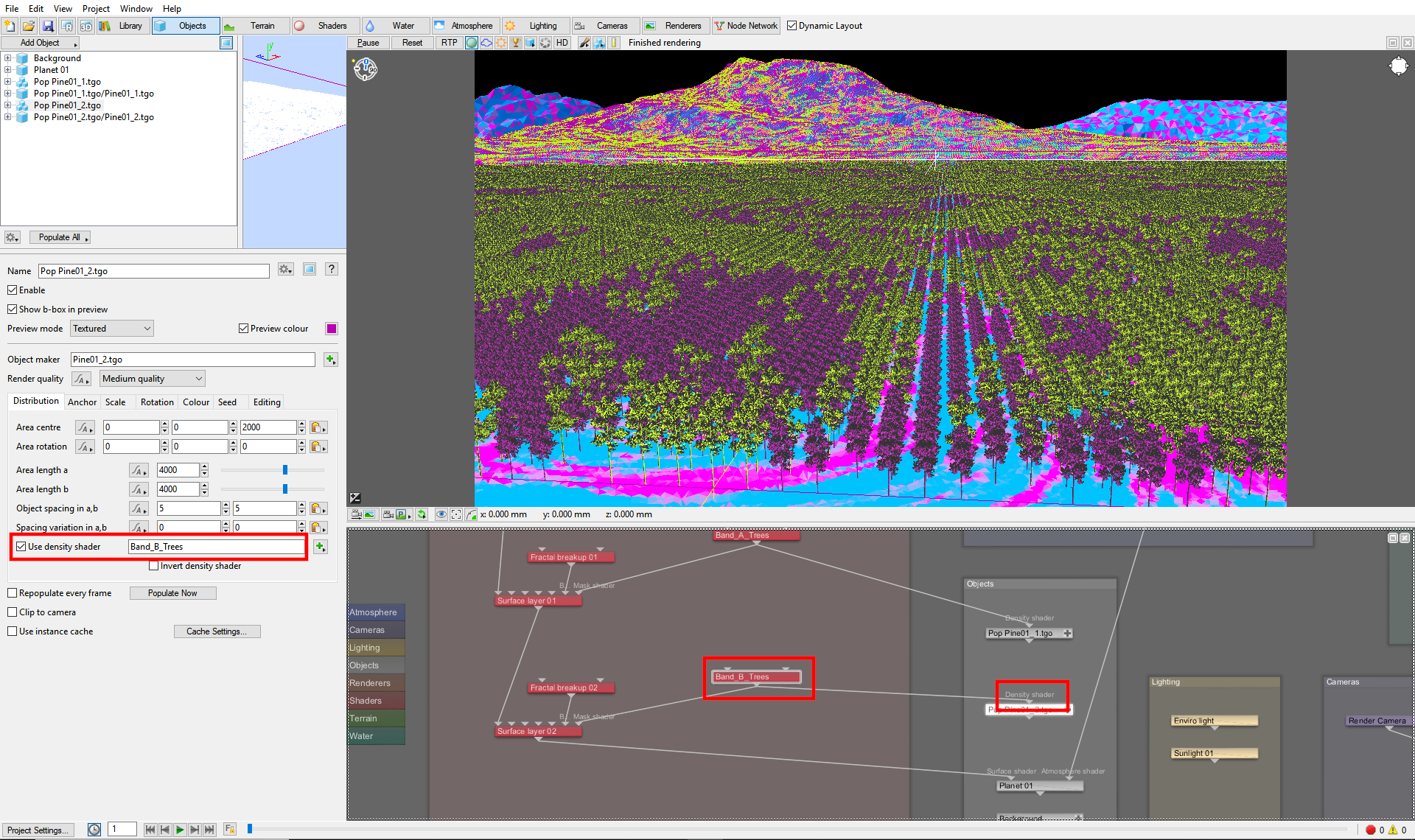Toggle the Enable checkbox

pos(12,290)
